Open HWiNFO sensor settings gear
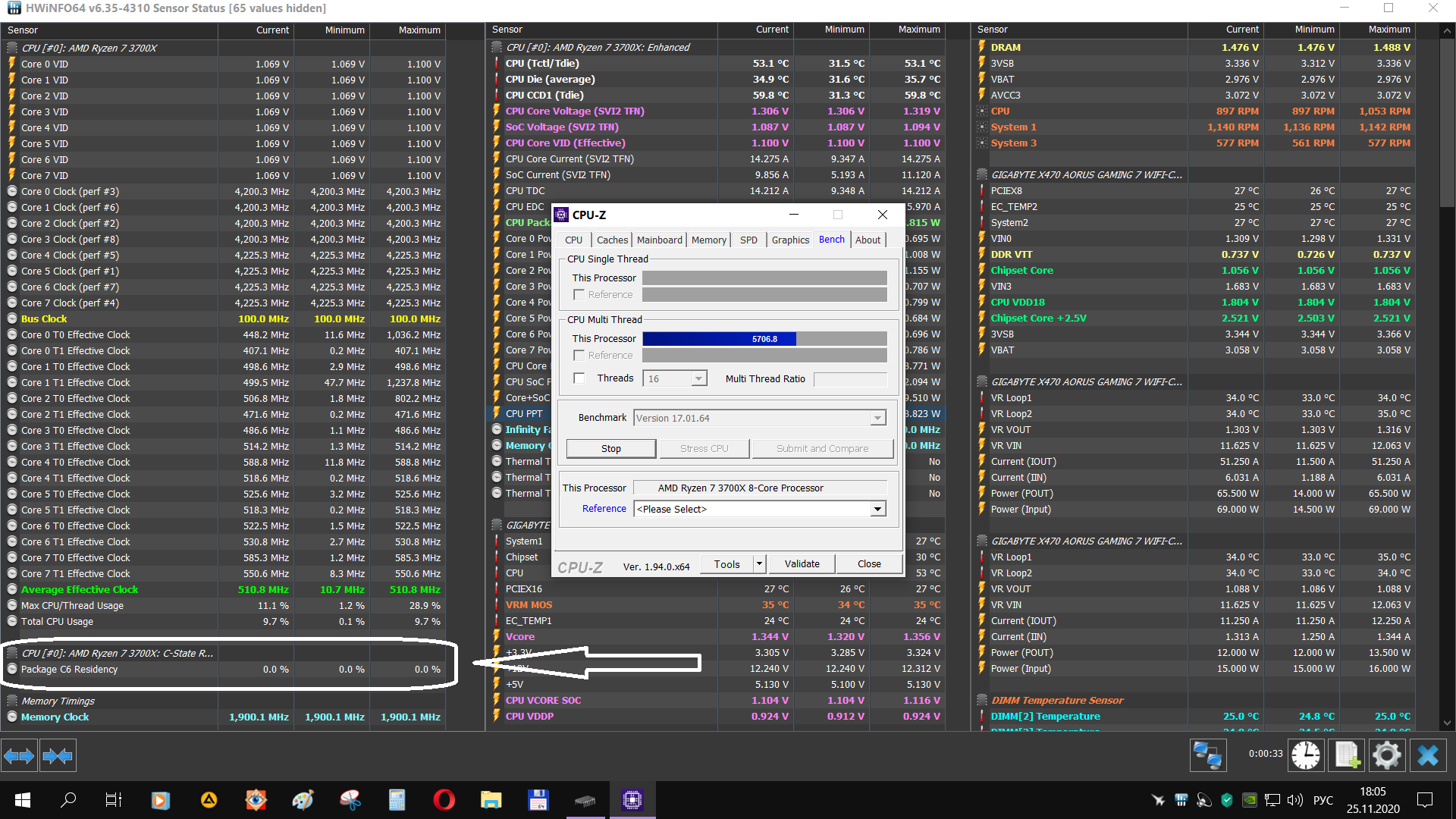This screenshot has width=1456, height=819. (x=1387, y=755)
